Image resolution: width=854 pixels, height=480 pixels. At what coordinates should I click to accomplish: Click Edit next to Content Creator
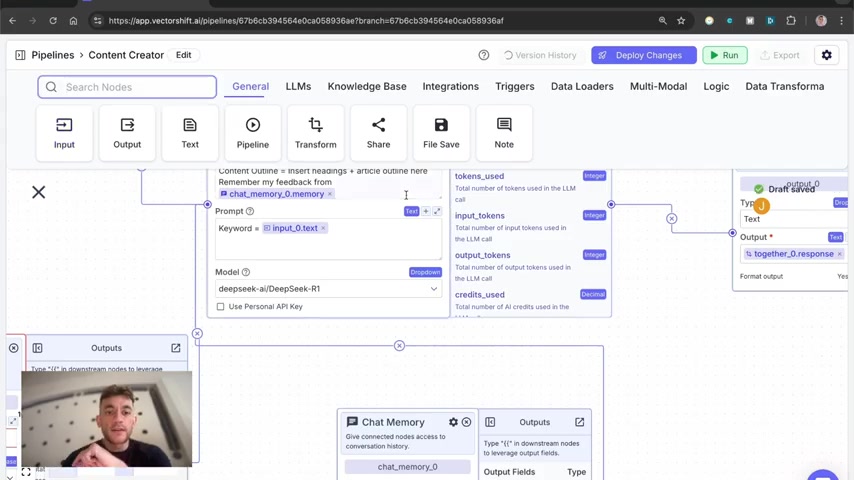click(184, 55)
